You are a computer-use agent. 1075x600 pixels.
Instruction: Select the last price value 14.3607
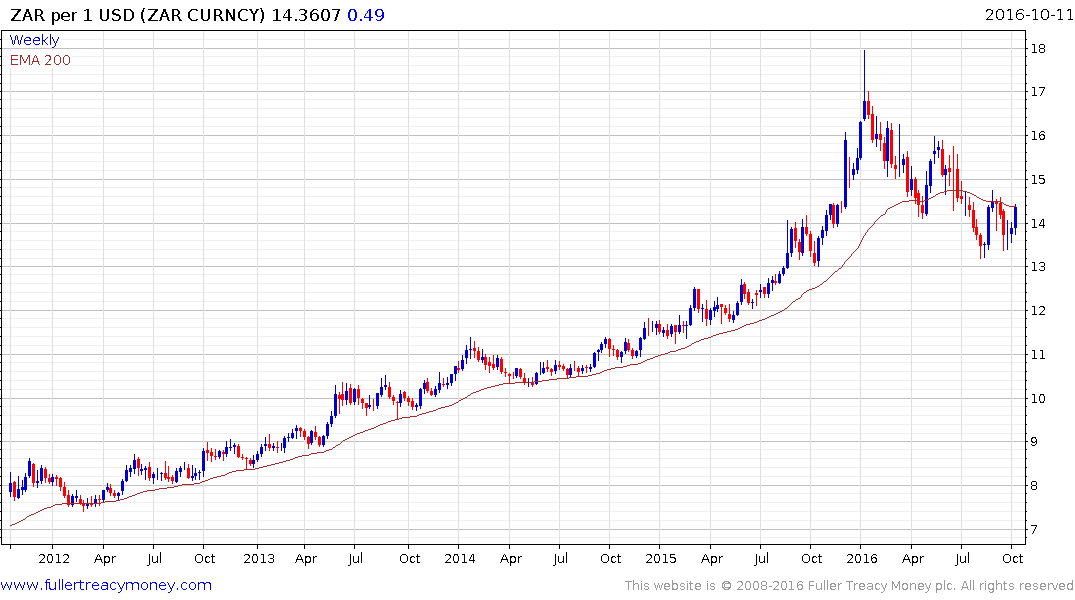pyautogui.click(x=306, y=15)
